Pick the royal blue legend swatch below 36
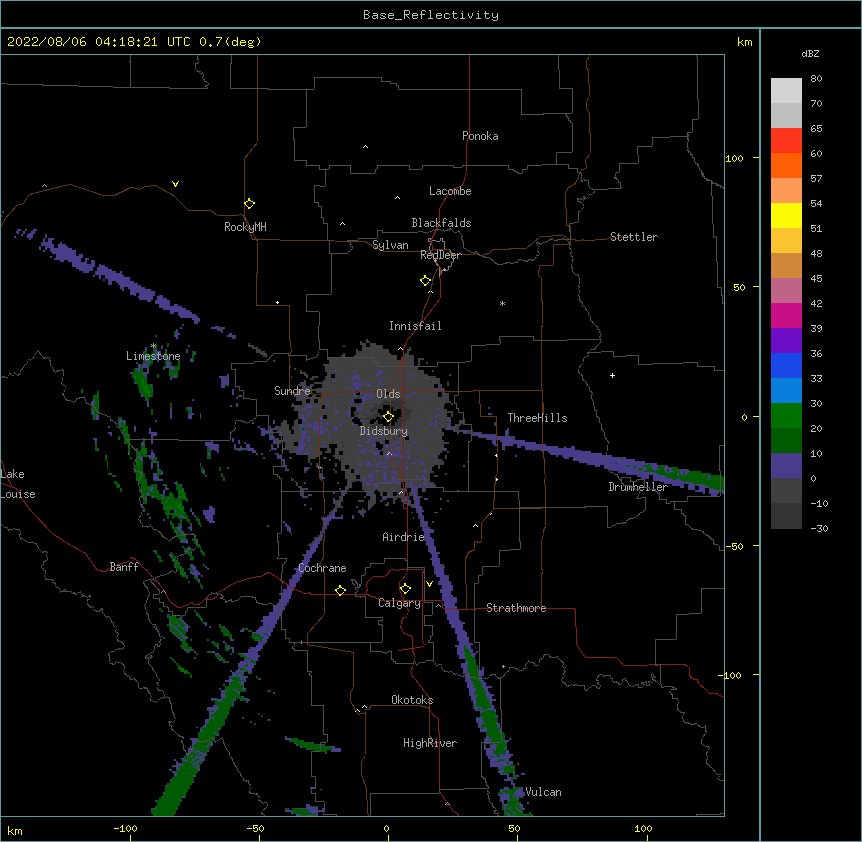Screen dimensions: 862x842 (x=786, y=365)
